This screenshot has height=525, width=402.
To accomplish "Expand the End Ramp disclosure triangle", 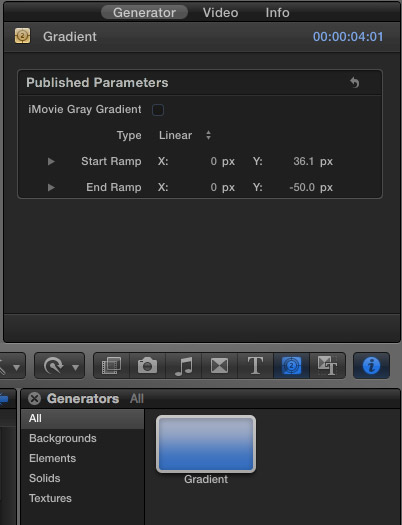I will coord(51,187).
